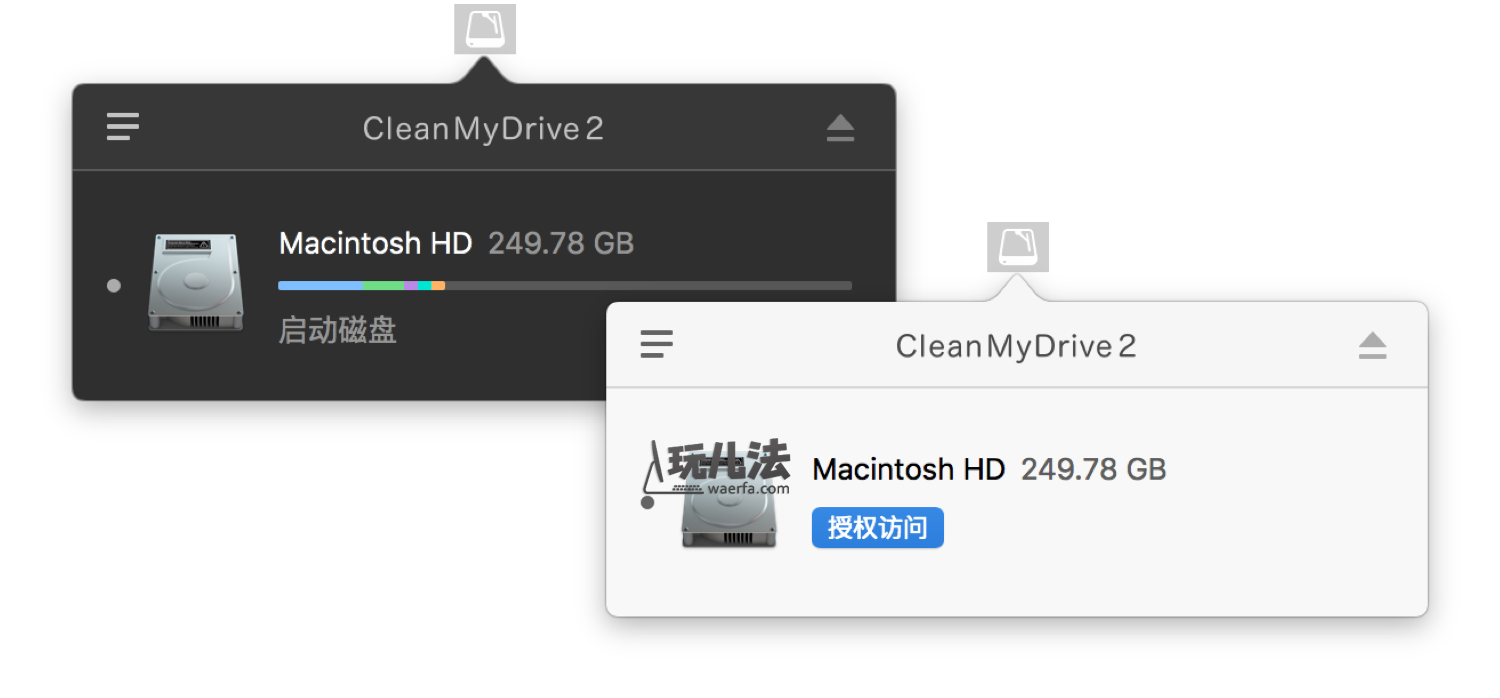The height and width of the screenshot is (698, 1500).
Task: Click upper CleanMyDrive menu bar drive icon
Action: tap(485, 29)
